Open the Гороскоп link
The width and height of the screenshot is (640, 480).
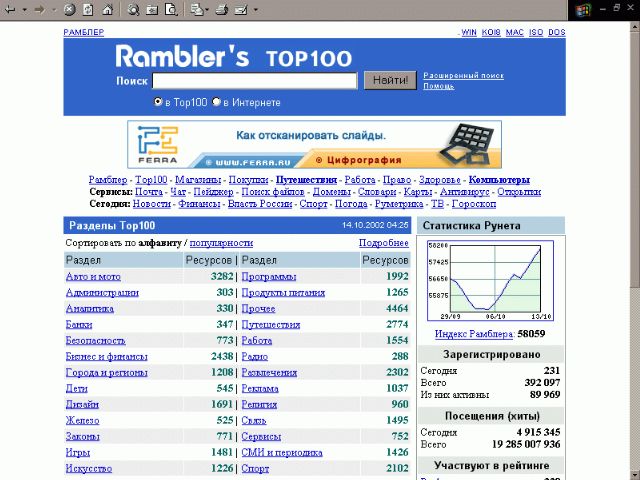coord(474,204)
